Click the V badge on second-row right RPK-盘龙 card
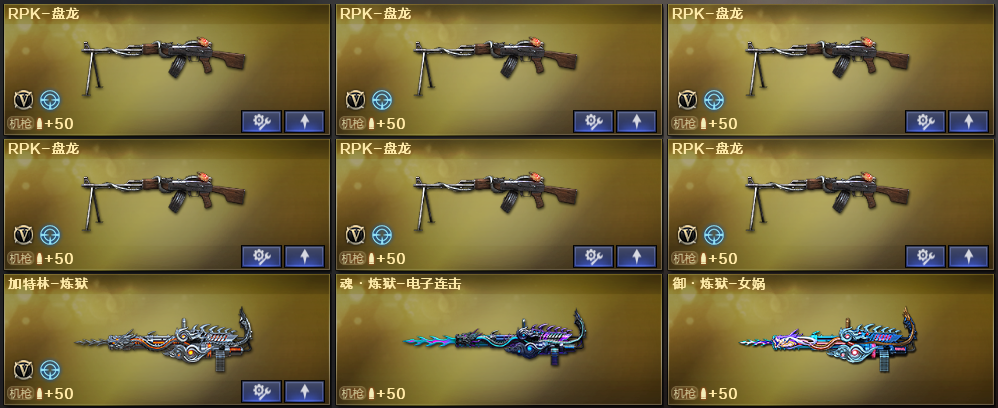This screenshot has width=998, height=408. coord(687,235)
